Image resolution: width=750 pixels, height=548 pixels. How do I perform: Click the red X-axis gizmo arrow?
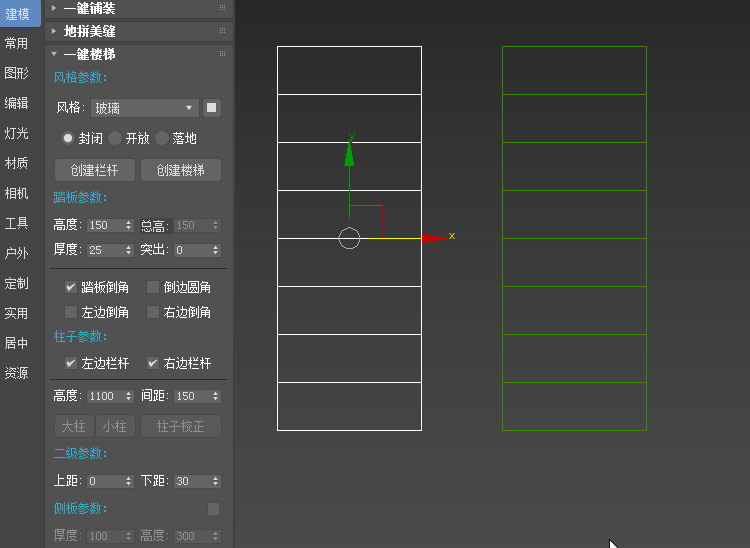pyautogui.click(x=434, y=238)
